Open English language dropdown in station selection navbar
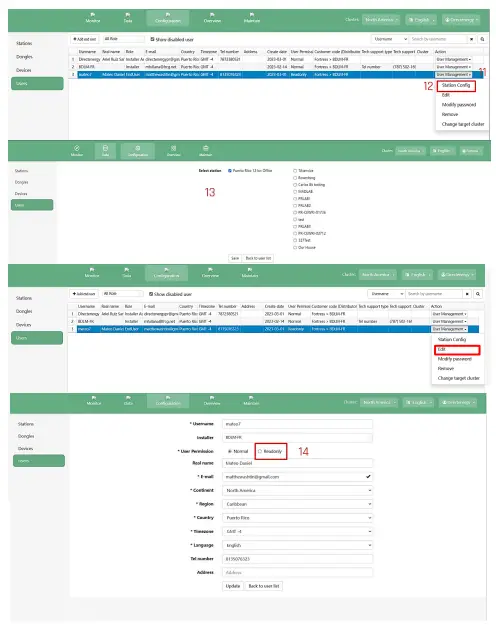This screenshot has height=637, width=496. (x=442, y=151)
